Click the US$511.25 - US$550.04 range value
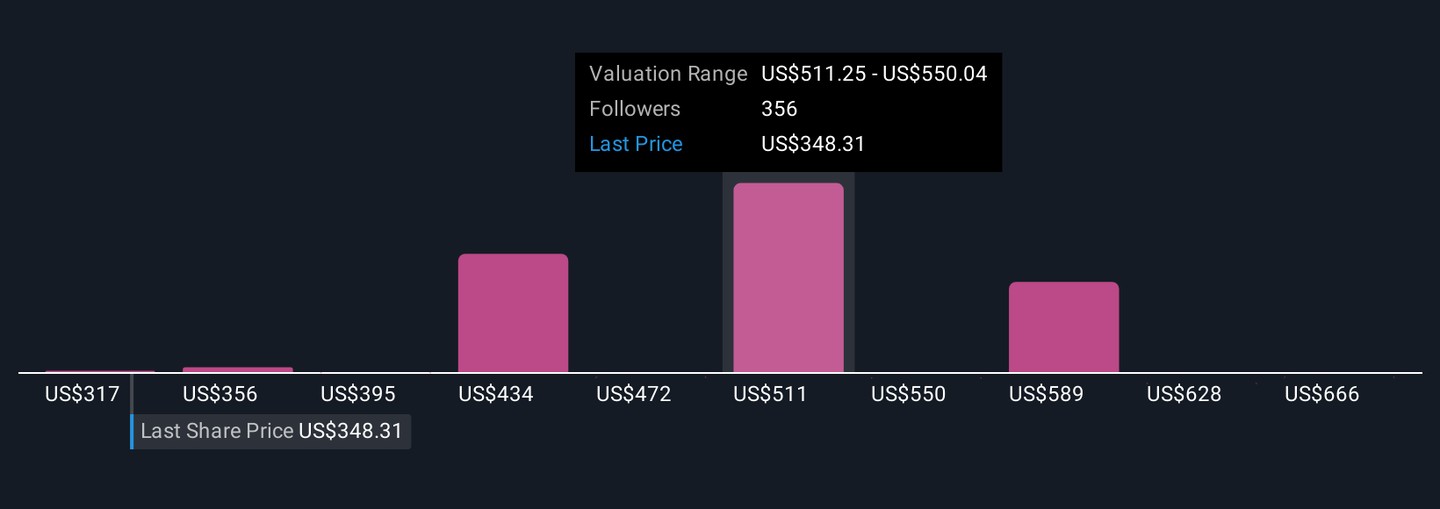Screen dimensions: 1440x509 pyautogui.click(x=874, y=74)
